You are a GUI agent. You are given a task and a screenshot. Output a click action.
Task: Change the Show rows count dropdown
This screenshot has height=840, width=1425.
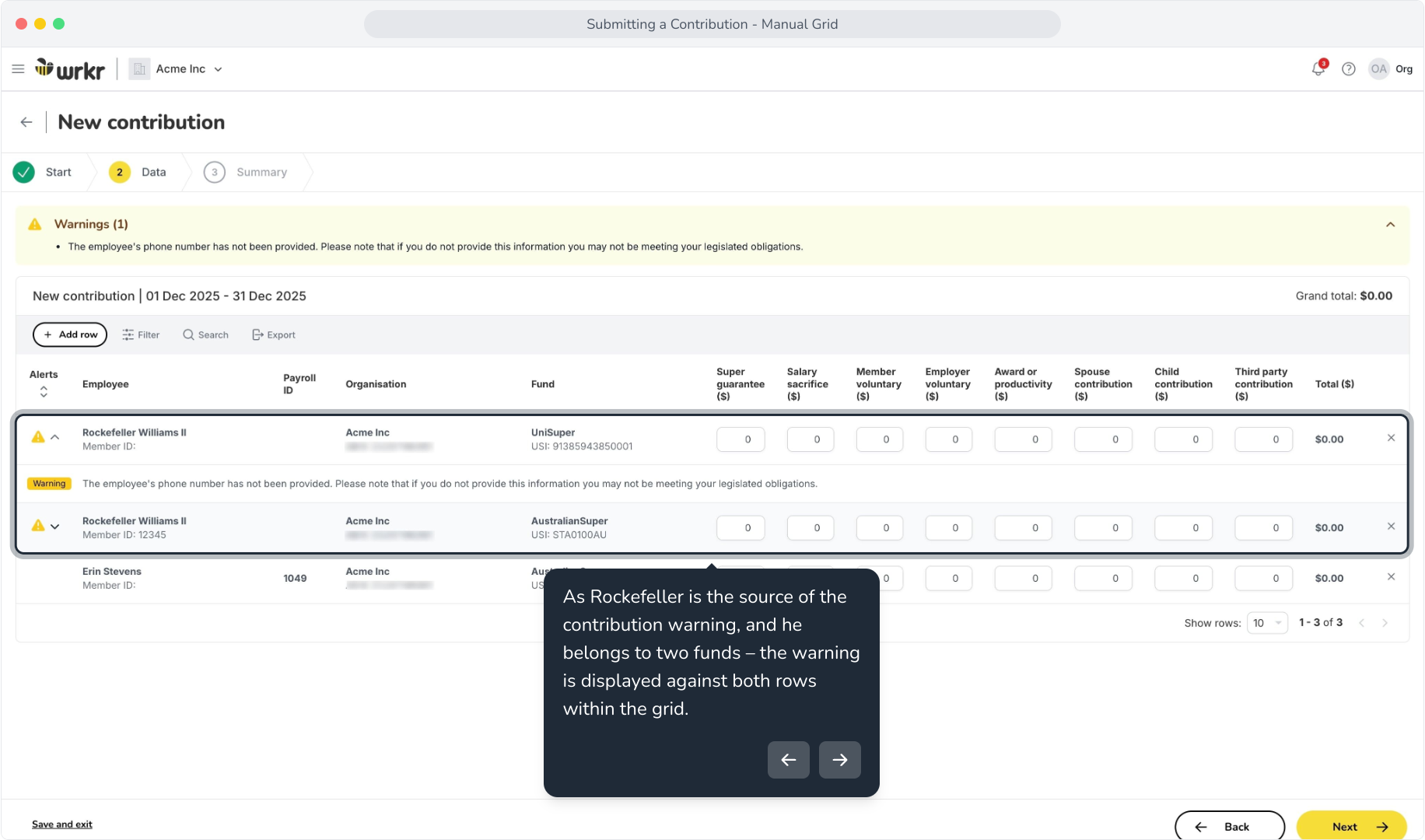(x=1267, y=623)
